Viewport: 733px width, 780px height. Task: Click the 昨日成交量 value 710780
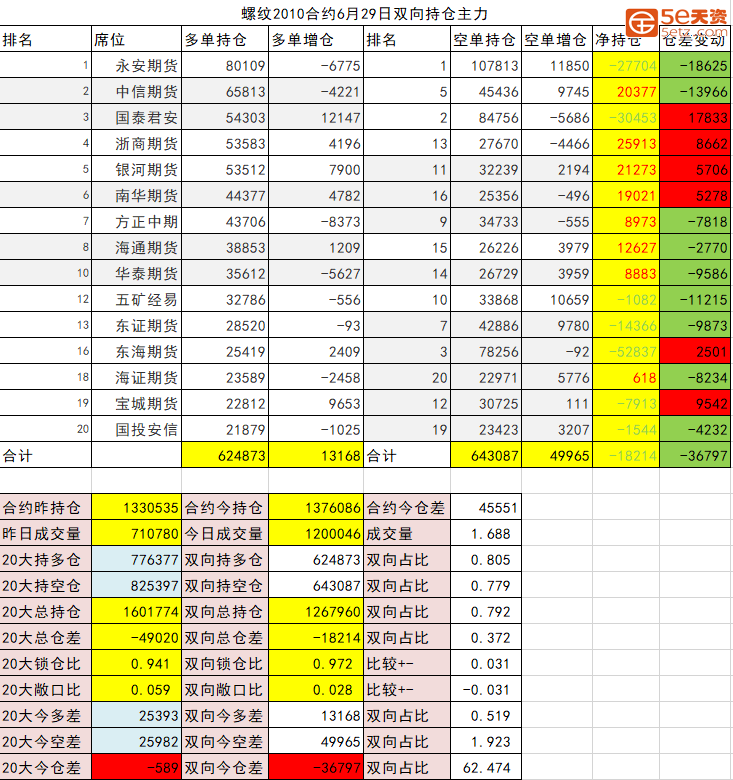136,533
